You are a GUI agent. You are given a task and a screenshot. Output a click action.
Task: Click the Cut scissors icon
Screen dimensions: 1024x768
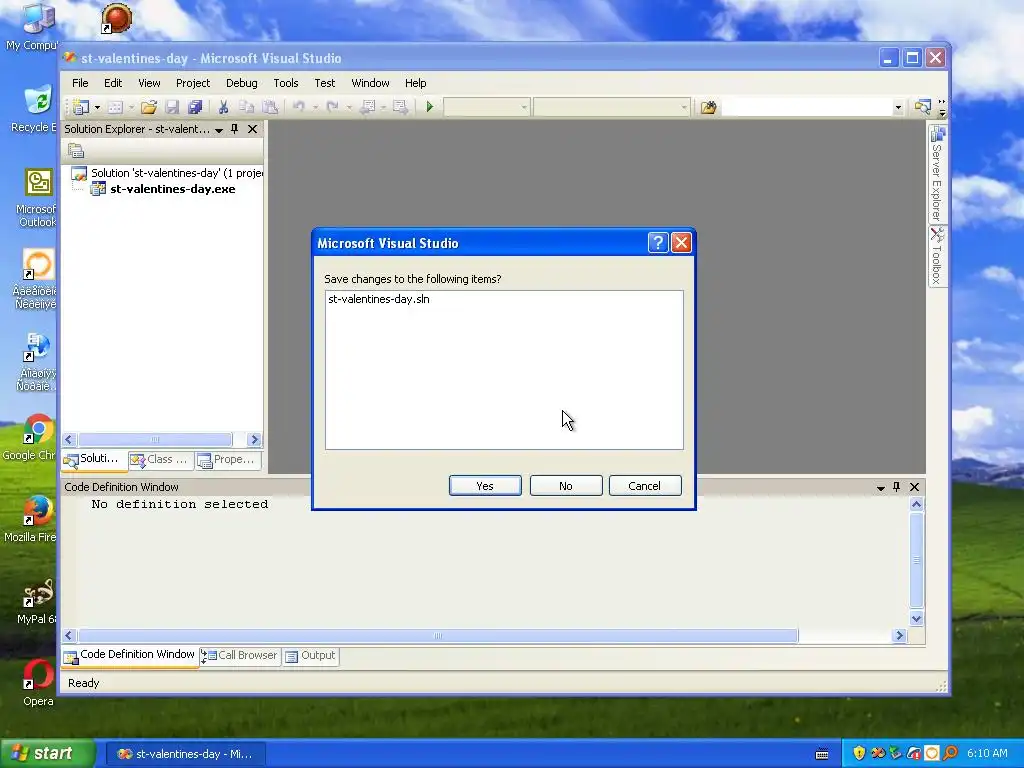coord(223,107)
